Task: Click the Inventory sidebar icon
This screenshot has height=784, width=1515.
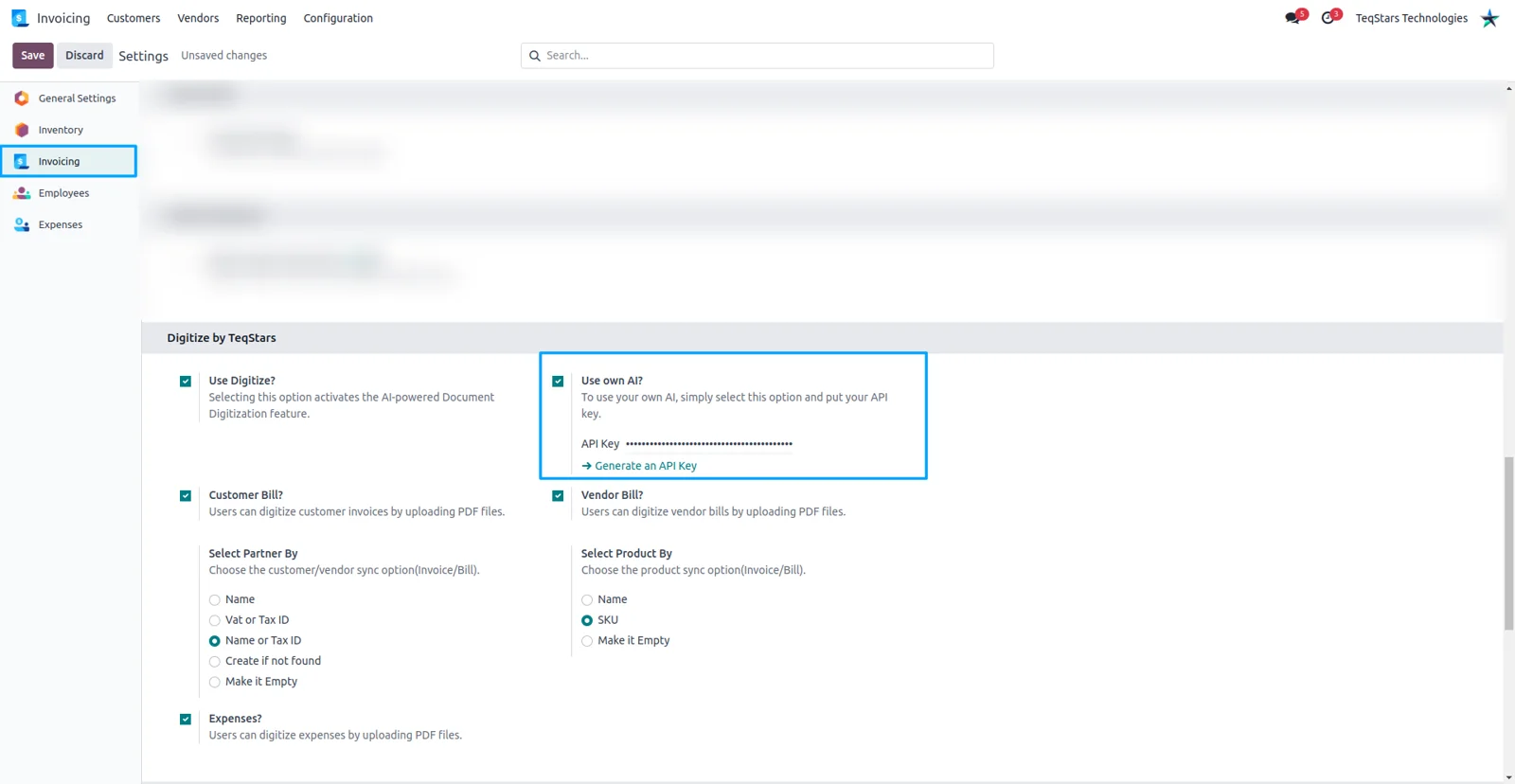Action: (x=22, y=130)
